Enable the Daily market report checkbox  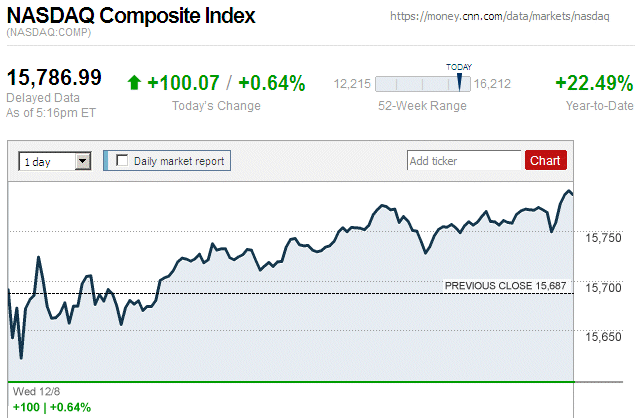tap(123, 160)
